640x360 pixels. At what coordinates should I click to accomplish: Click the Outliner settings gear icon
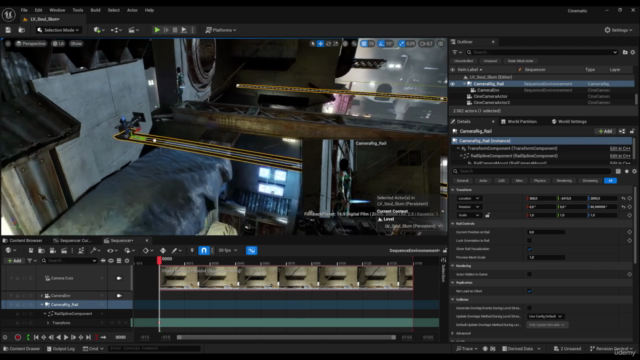tap(633, 52)
